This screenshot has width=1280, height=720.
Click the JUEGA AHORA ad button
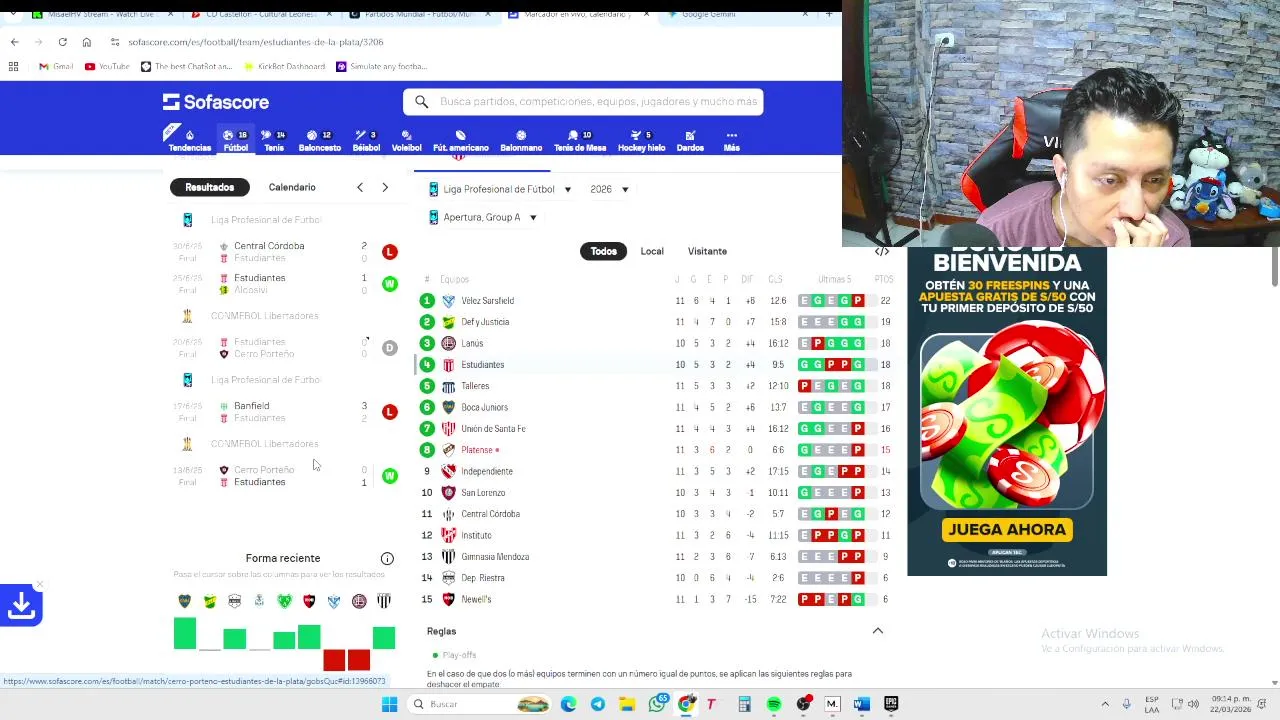tap(1006, 529)
